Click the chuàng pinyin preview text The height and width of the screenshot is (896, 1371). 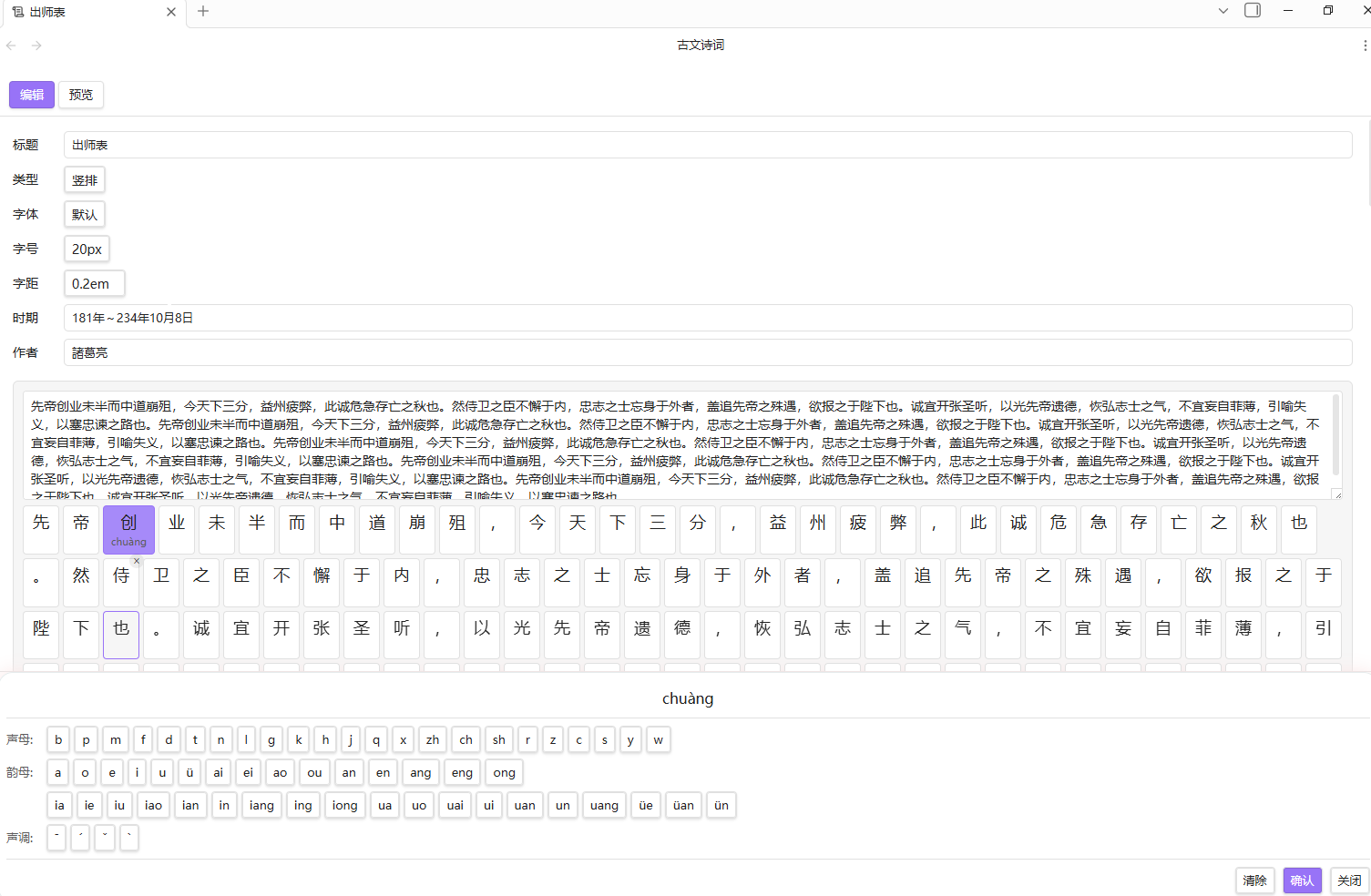688,698
